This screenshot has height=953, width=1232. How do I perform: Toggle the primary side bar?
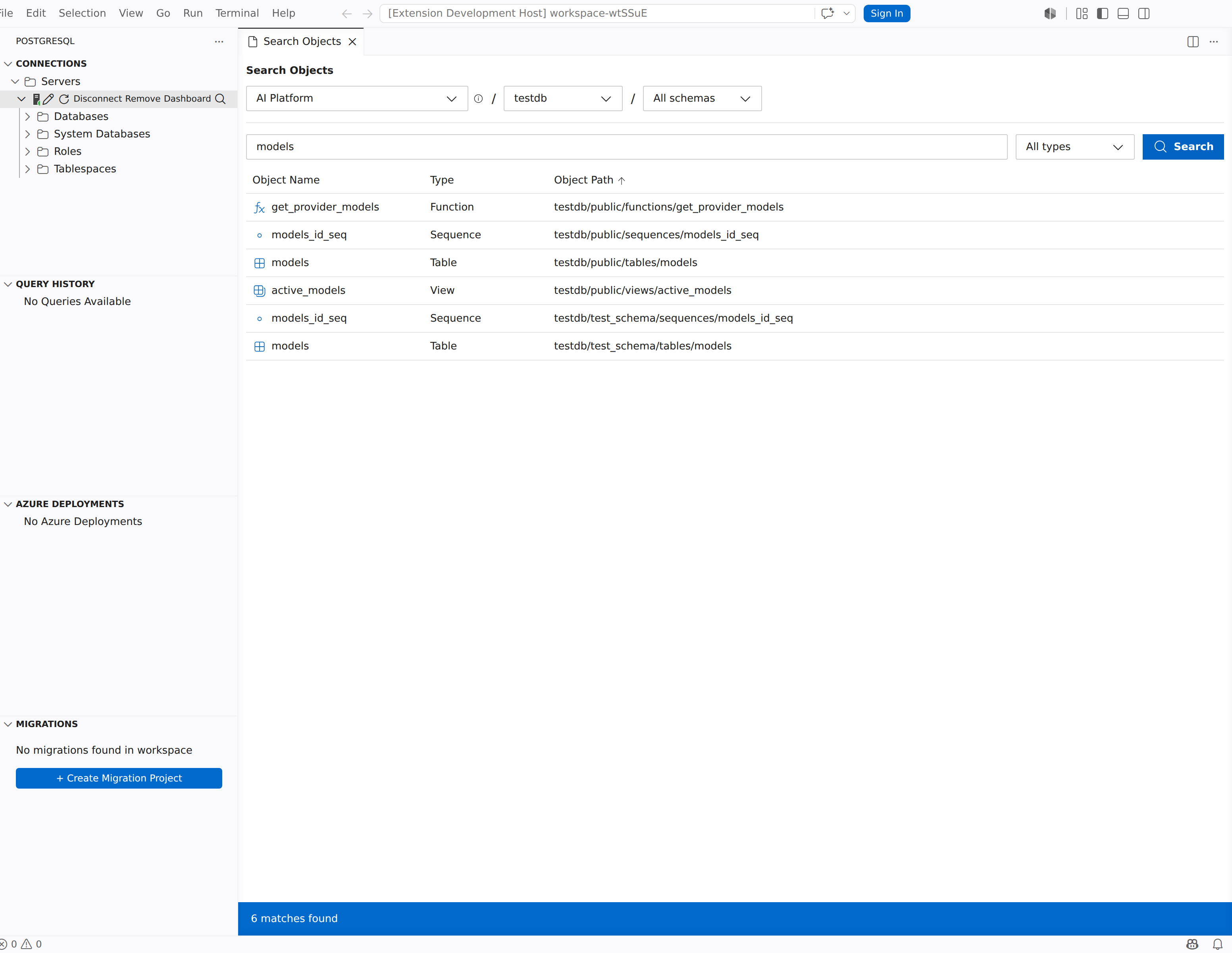coord(1102,14)
